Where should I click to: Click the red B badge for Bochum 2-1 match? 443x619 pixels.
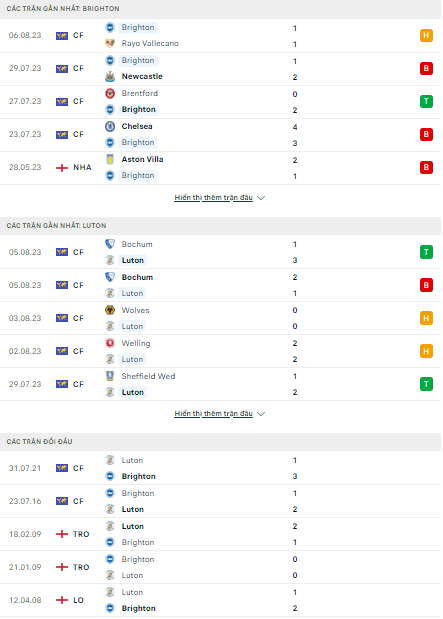tap(426, 285)
